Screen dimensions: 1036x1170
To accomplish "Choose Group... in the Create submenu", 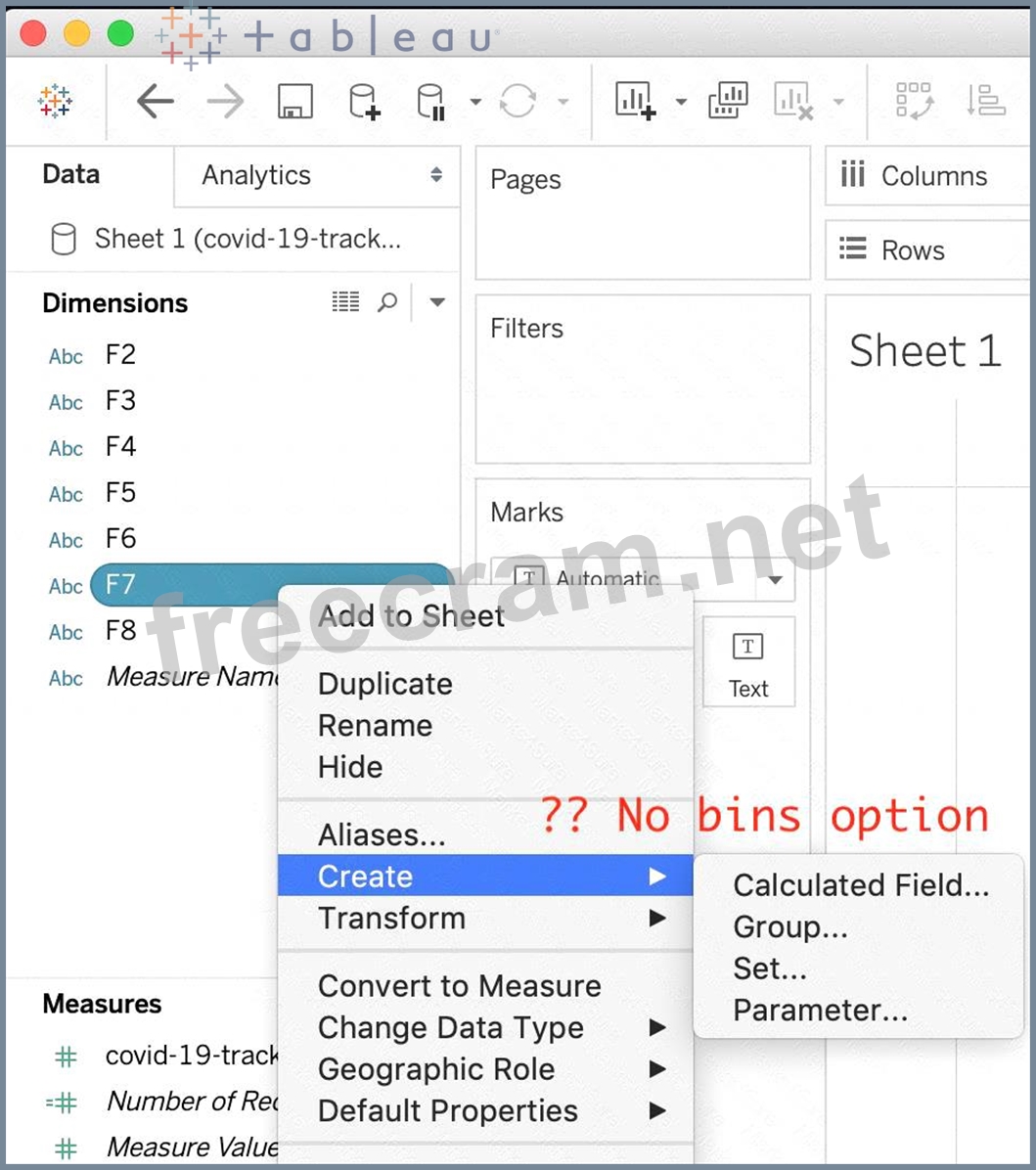I will tap(789, 927).
